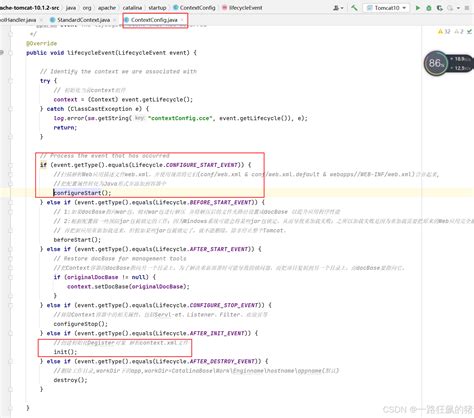Collapse the AFTER_START_EVENT else-if fold marker
The width and height of the screenshot is (474, 418).
click(x=11, y=249)
